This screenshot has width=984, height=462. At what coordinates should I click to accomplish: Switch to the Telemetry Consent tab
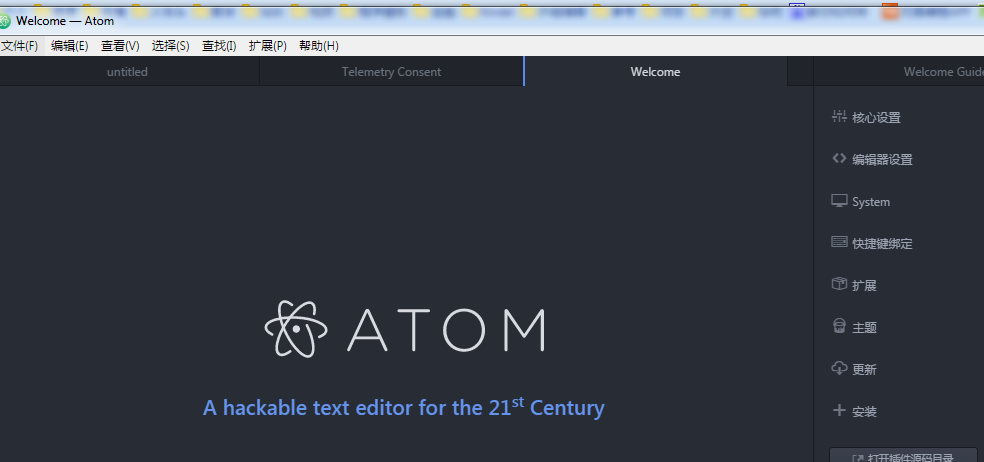coord(392,72)
